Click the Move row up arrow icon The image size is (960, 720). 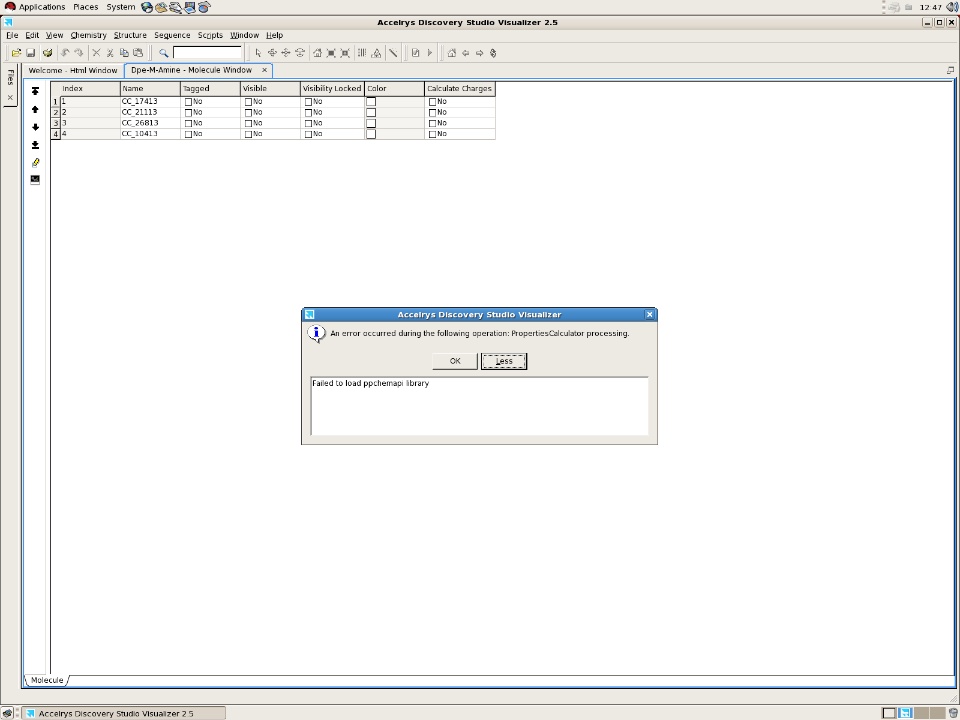click(36, 110)
